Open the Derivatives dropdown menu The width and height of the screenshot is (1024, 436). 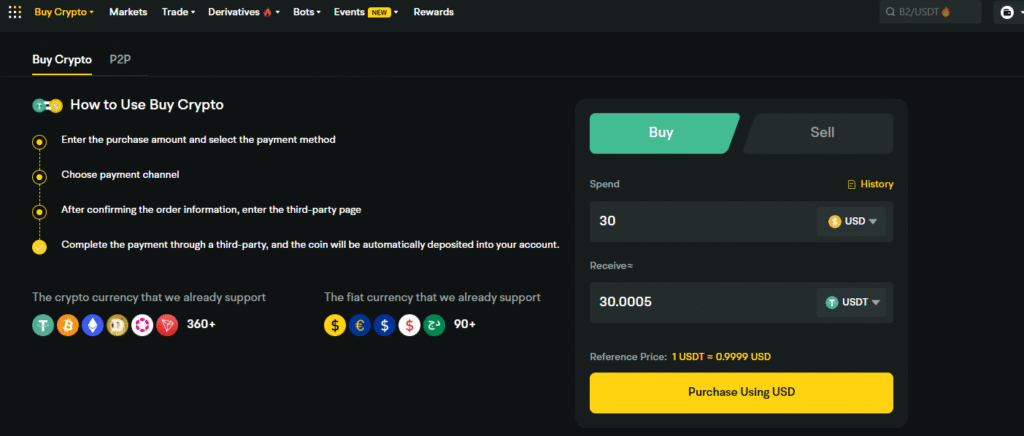point(244,12)
